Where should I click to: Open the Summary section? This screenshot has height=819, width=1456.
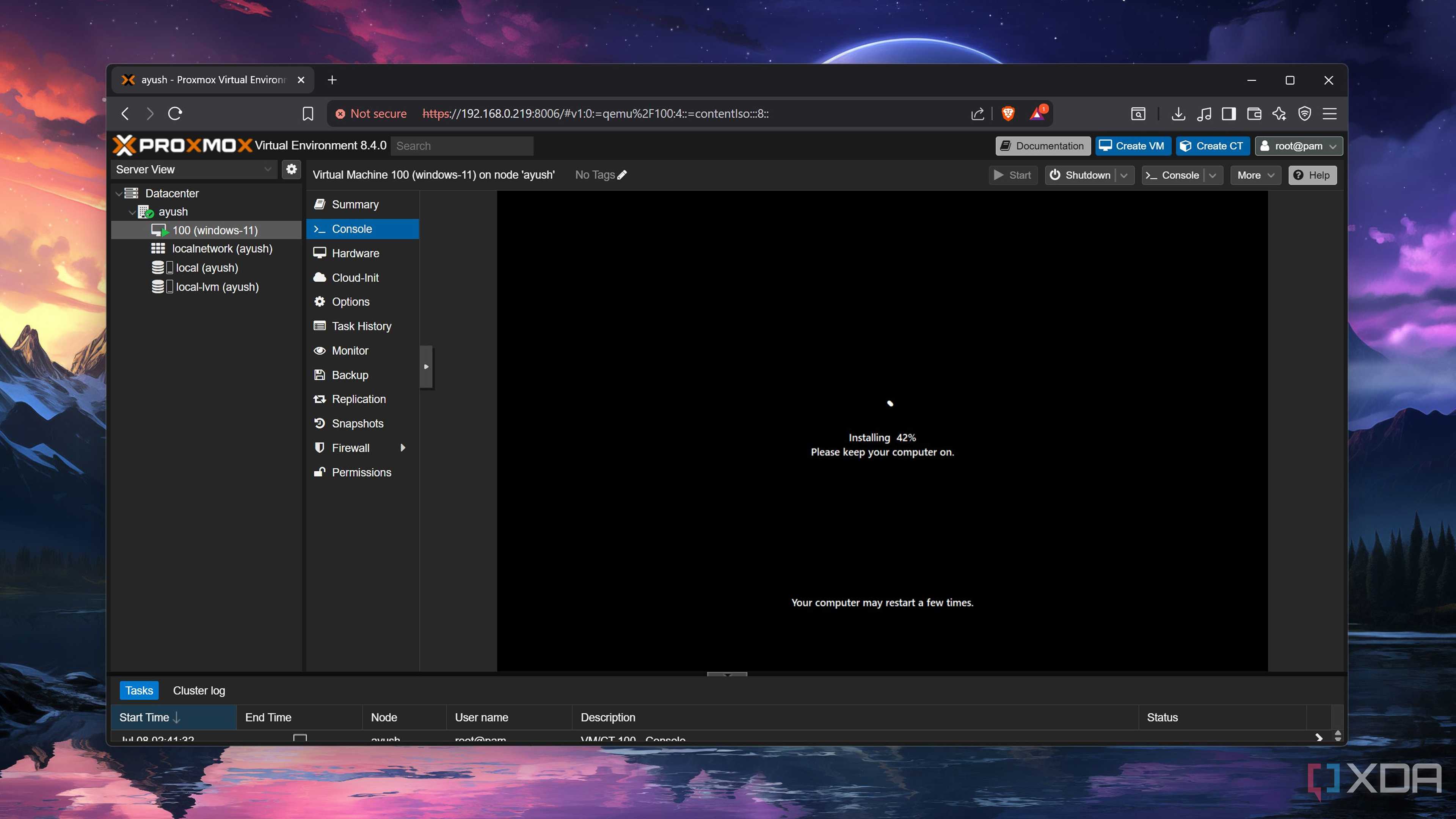tap(362, 205)
